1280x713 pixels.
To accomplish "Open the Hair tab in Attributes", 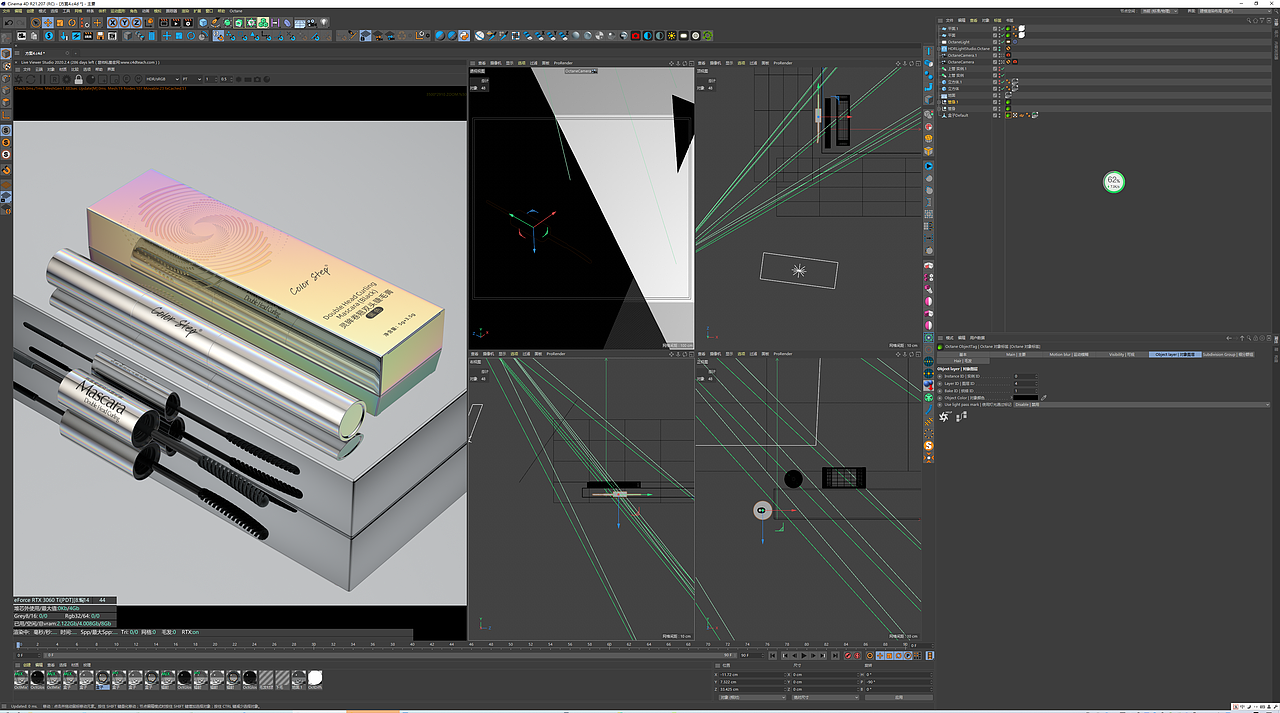I will [x=963, y=361].
